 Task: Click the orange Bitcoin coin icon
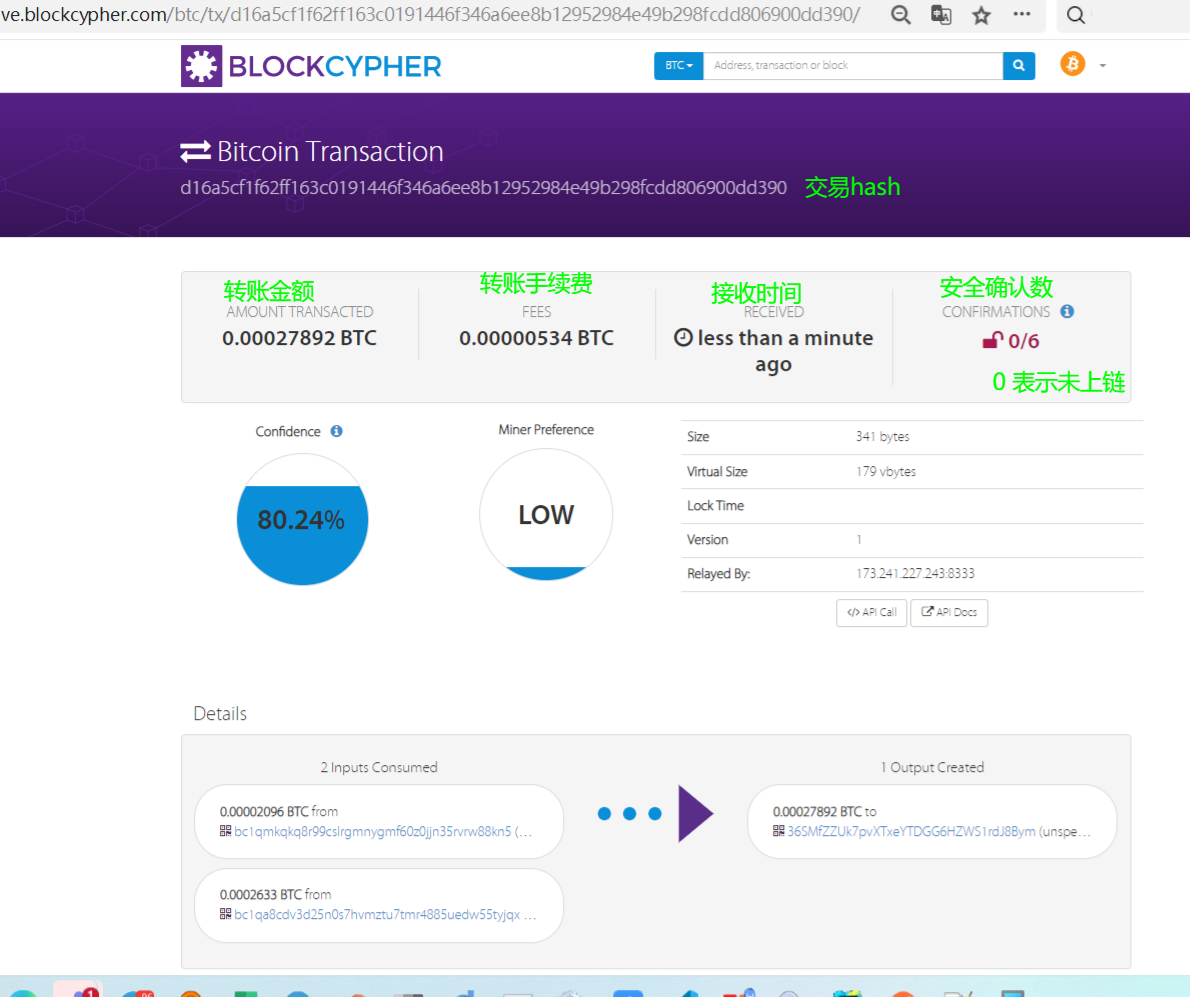(x=1072, y=65)
